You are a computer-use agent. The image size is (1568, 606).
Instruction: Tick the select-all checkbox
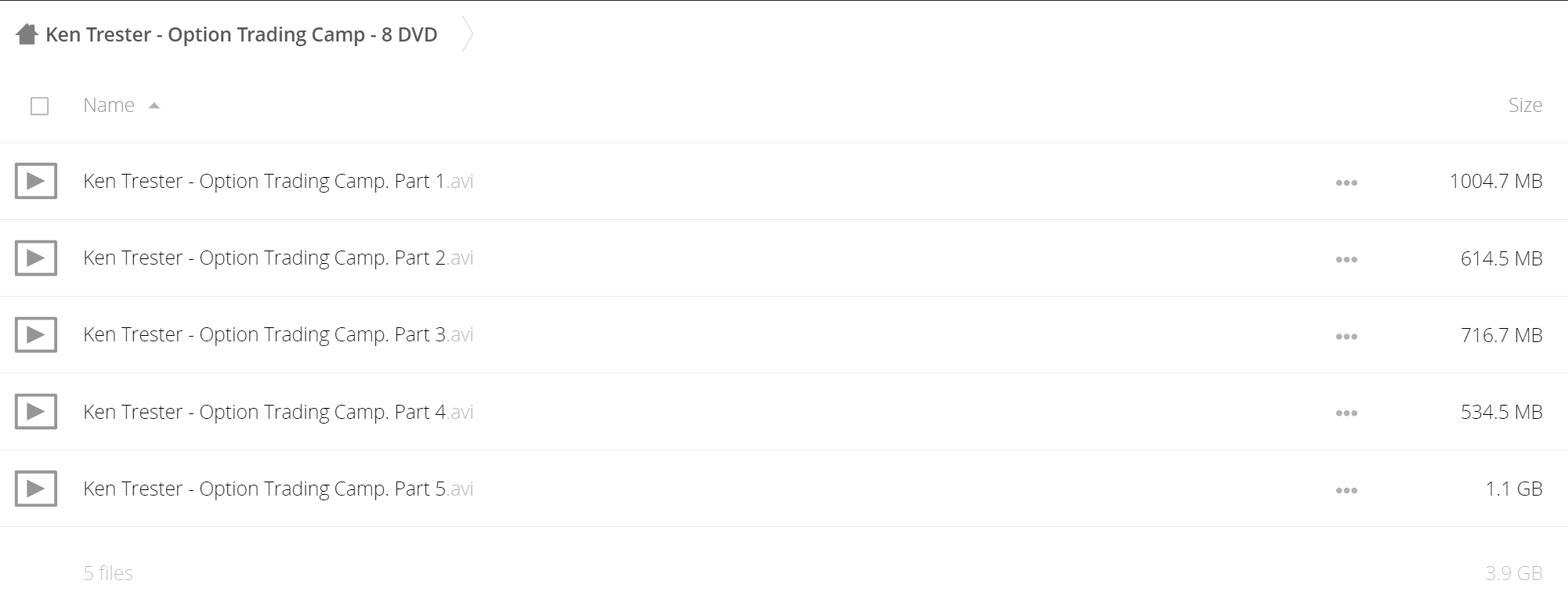point(39,106)
